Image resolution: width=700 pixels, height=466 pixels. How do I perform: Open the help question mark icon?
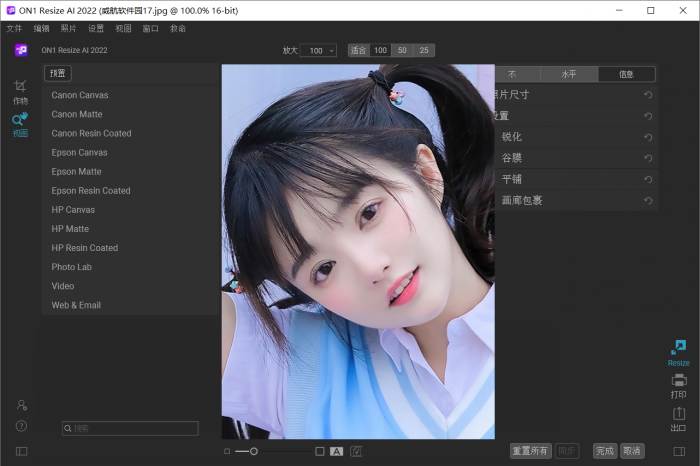pos(21,426)
